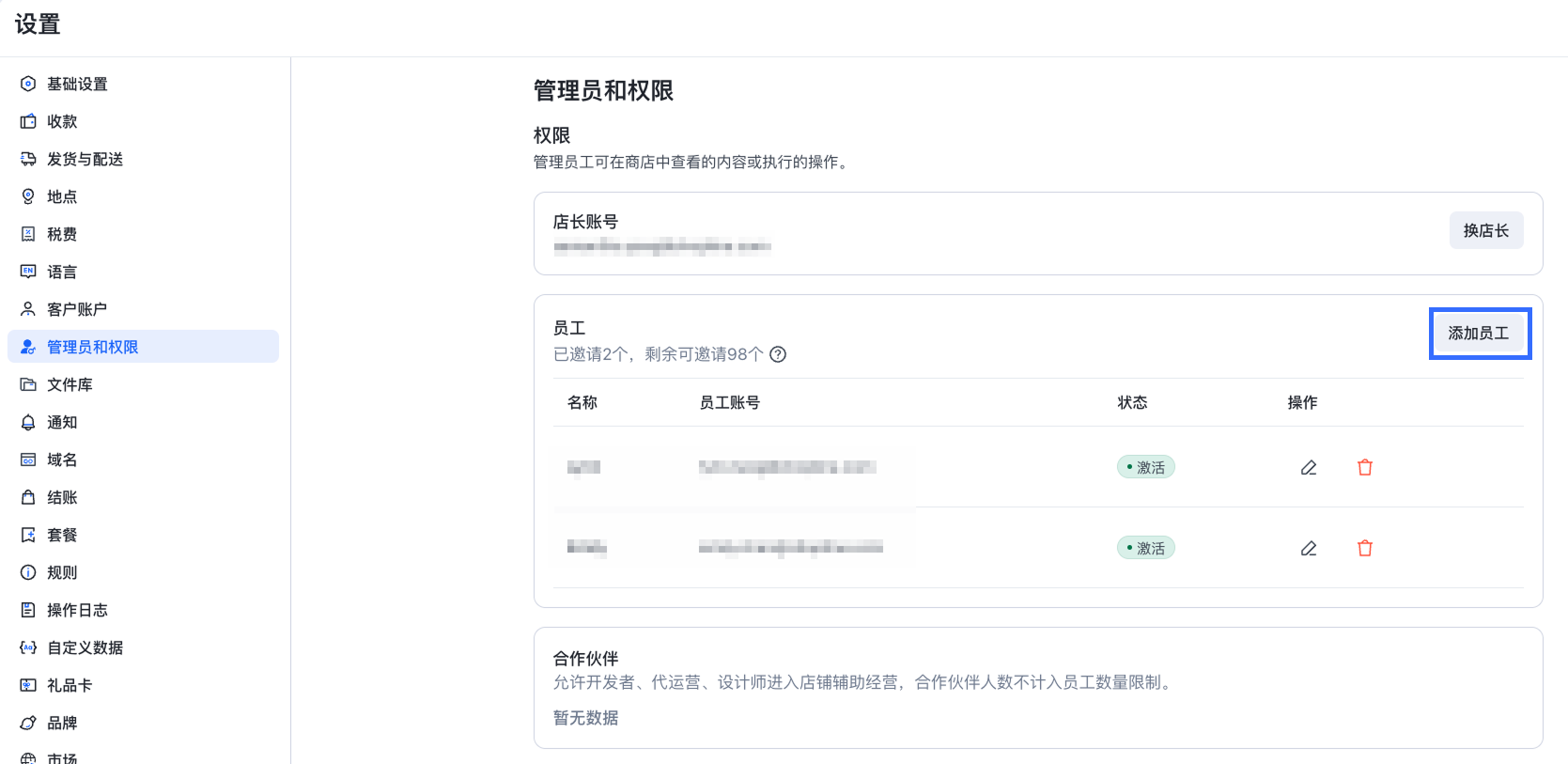The width and height of the screenshot is (1568, 764).
Task: Delete the second employee with trash icon
Action: point(1365,548)
